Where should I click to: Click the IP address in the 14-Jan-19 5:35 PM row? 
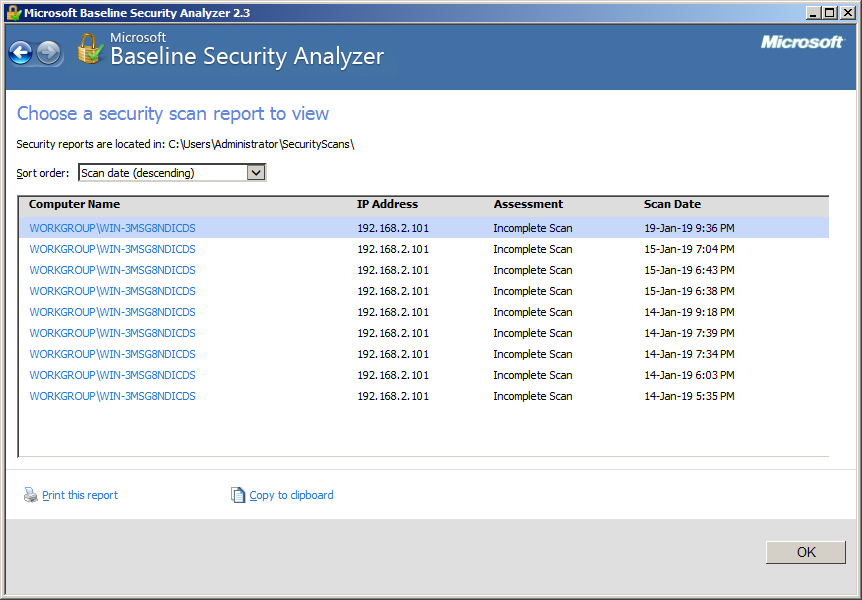tap(393, 396)
